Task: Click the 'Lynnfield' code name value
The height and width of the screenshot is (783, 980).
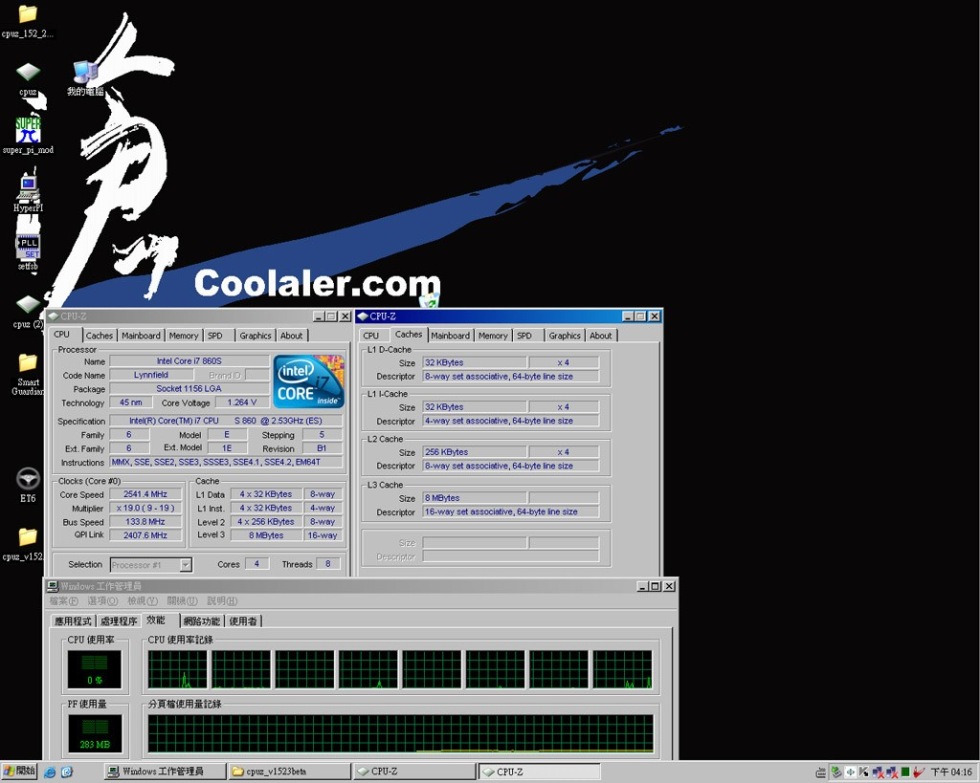Action: 151,375
